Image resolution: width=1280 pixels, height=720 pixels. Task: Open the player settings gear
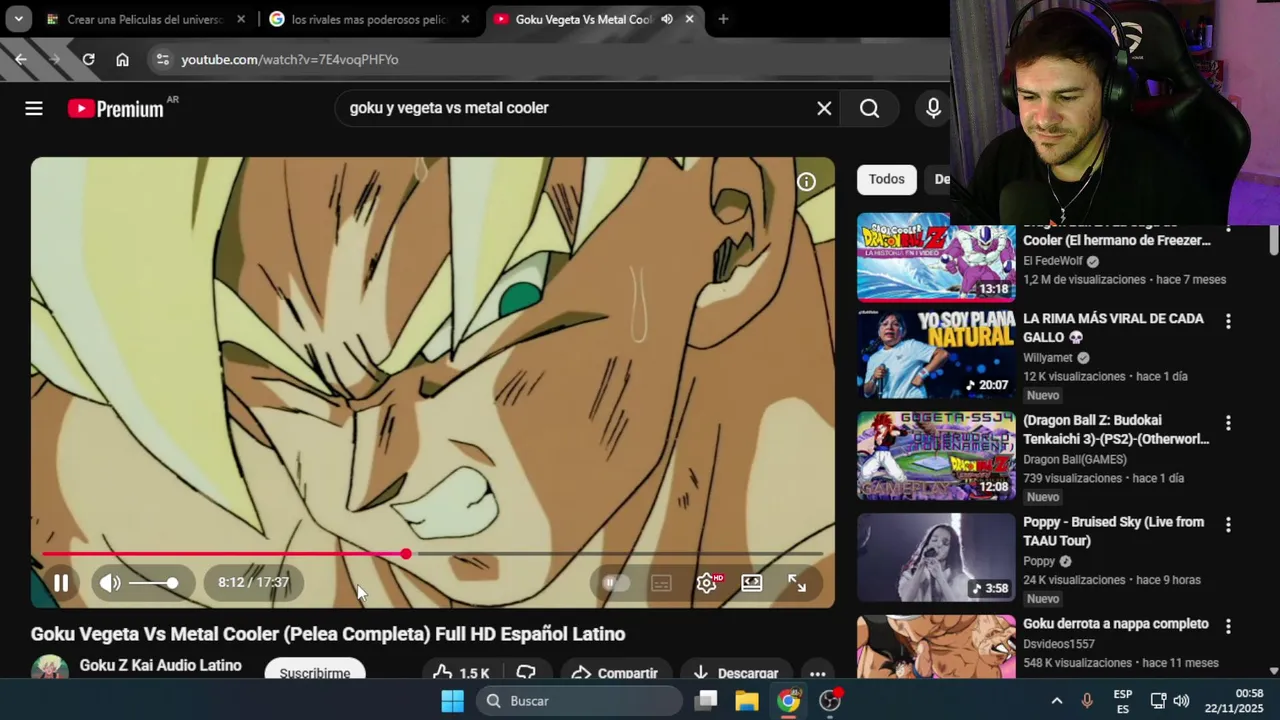707,583
